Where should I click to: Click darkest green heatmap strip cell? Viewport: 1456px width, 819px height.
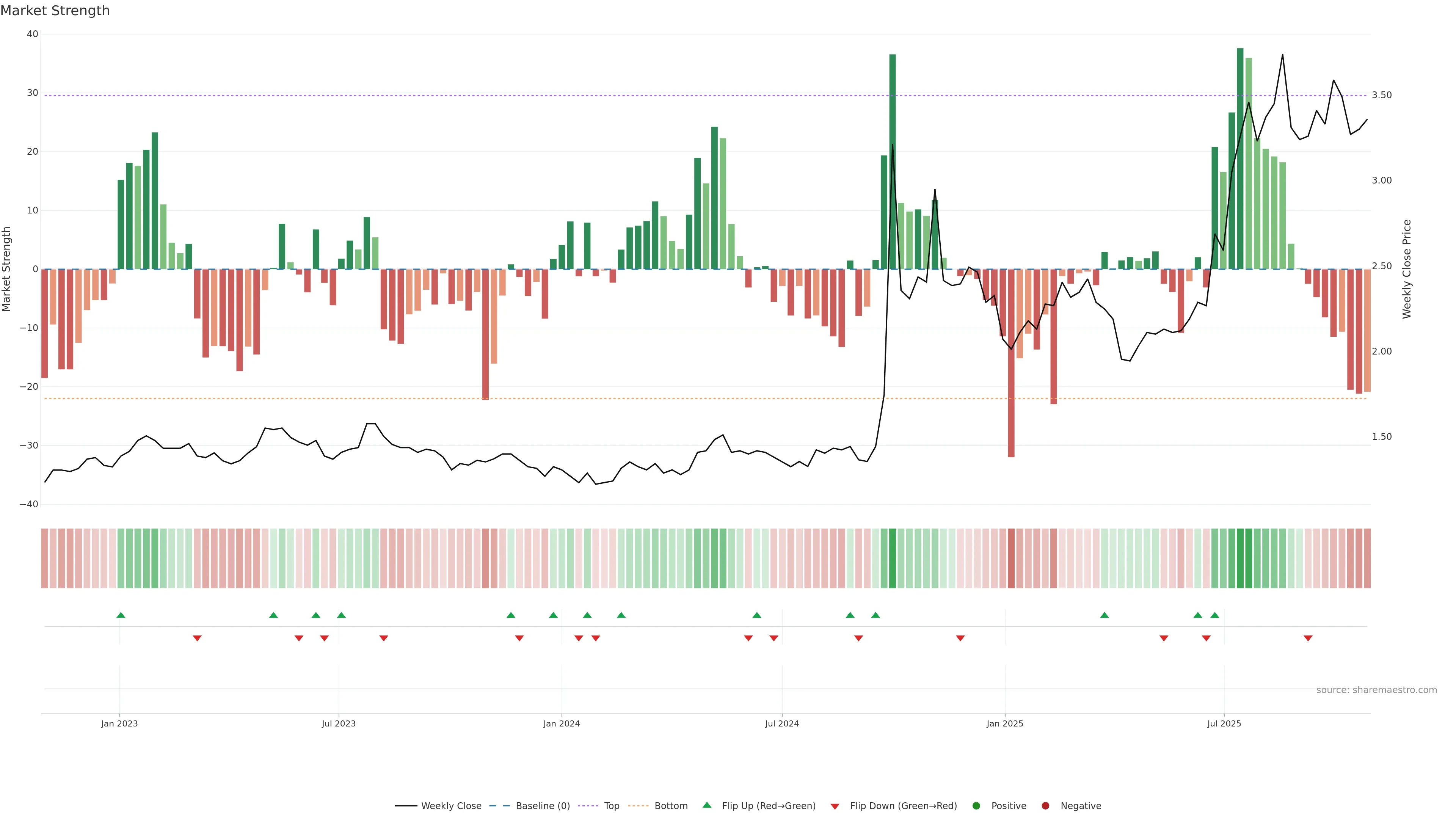(x=1240, y=559)
